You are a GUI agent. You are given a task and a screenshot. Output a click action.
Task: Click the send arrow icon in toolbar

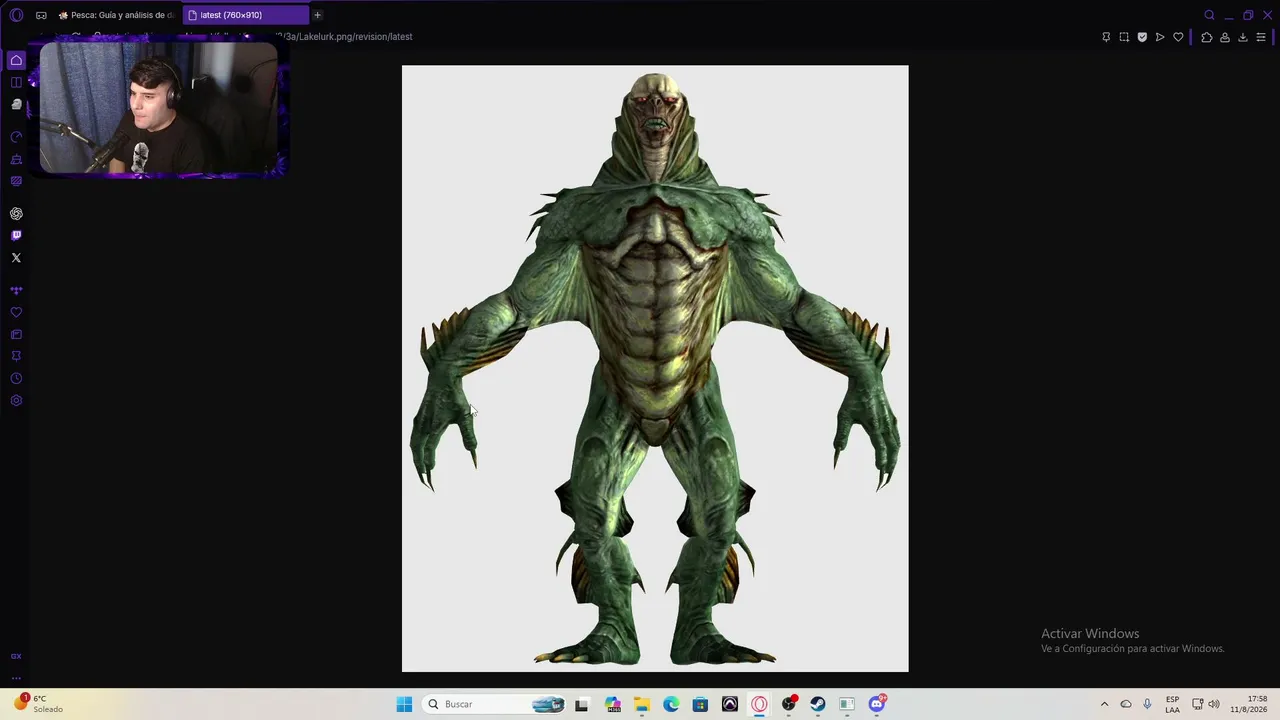(x=1160, y=37)
